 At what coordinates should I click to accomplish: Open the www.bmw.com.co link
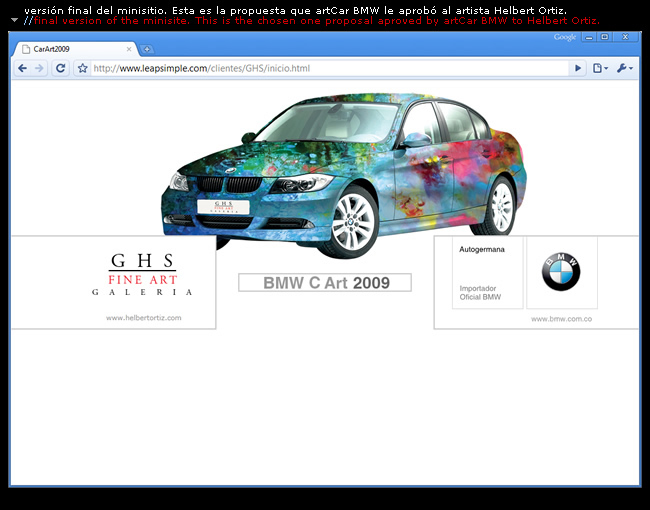click(x=562, y=318)
